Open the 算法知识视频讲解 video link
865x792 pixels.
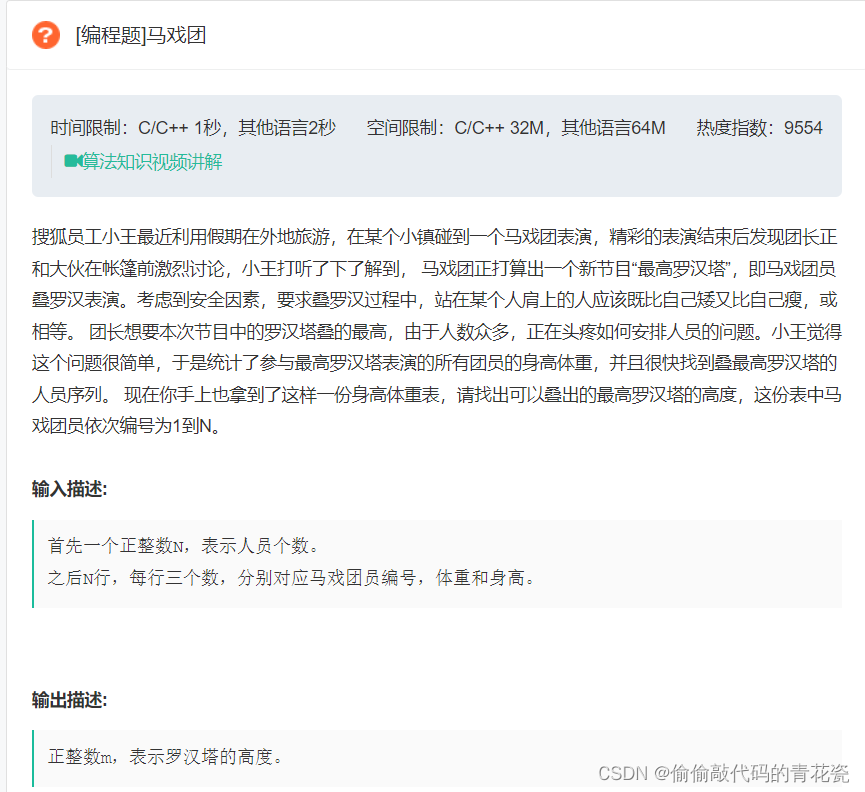tap(152, 161)
